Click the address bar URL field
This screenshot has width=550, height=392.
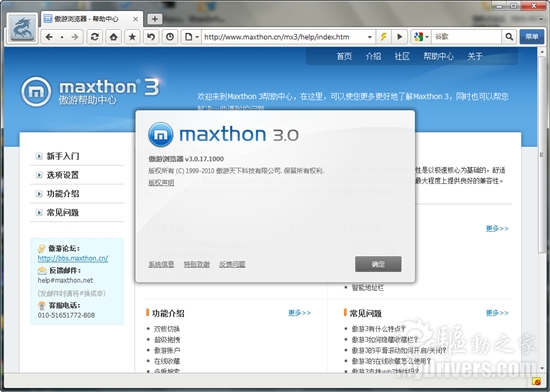point(283,37)
